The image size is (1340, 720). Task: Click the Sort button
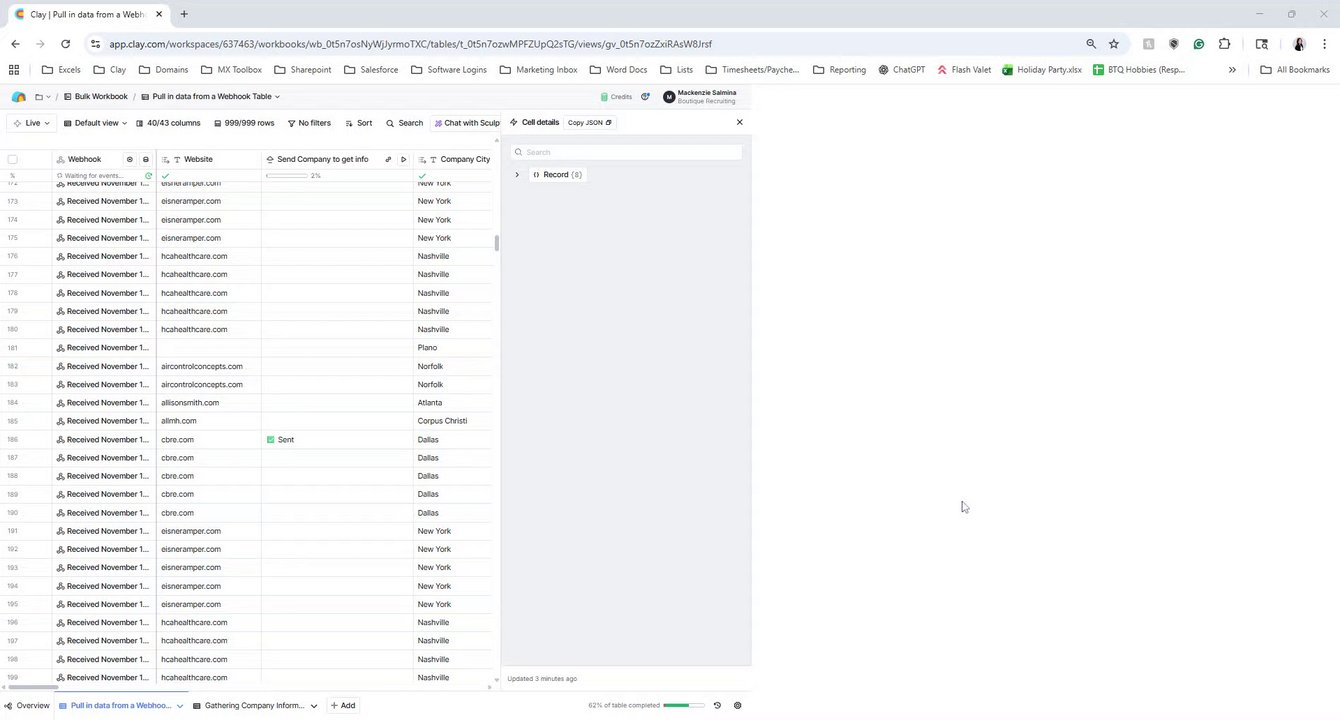point(358,123)
